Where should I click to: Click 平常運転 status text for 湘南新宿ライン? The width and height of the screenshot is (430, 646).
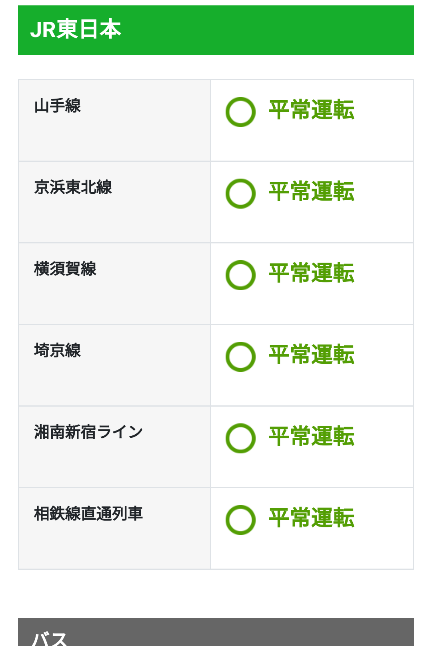tap(311, 436)
